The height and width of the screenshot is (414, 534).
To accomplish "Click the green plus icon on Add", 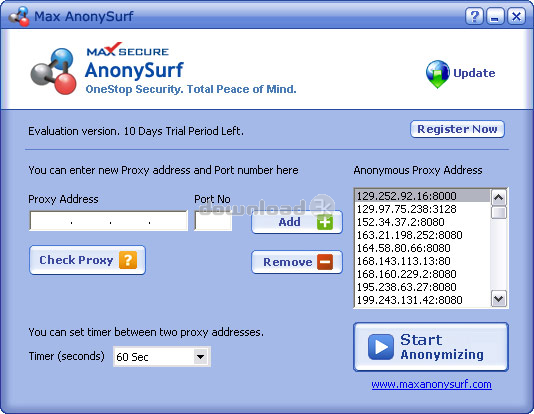I will (325, 222).
